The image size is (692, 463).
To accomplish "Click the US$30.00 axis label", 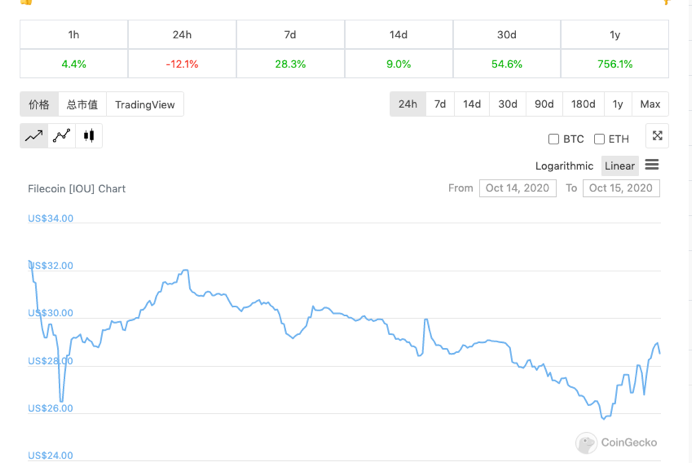I will pos(51,313).
